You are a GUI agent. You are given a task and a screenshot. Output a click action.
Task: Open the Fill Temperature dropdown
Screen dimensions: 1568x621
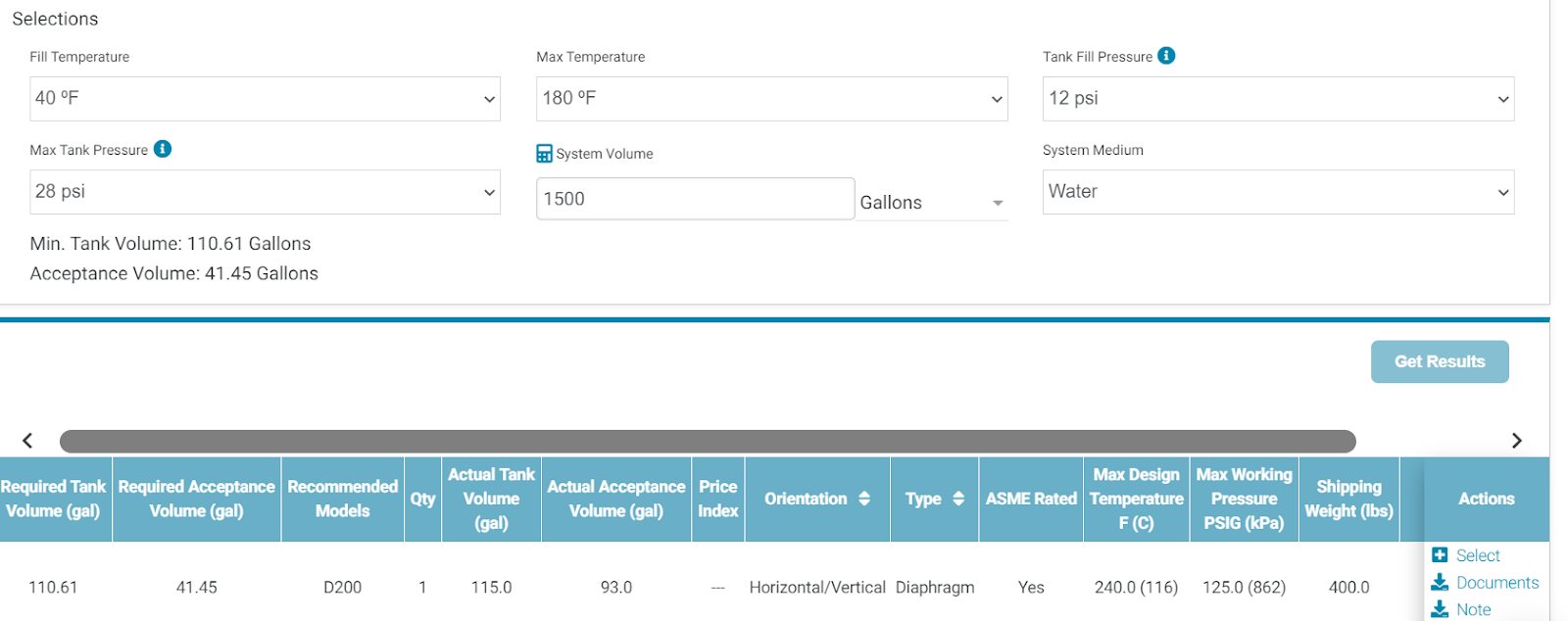[x=265, y=99]
